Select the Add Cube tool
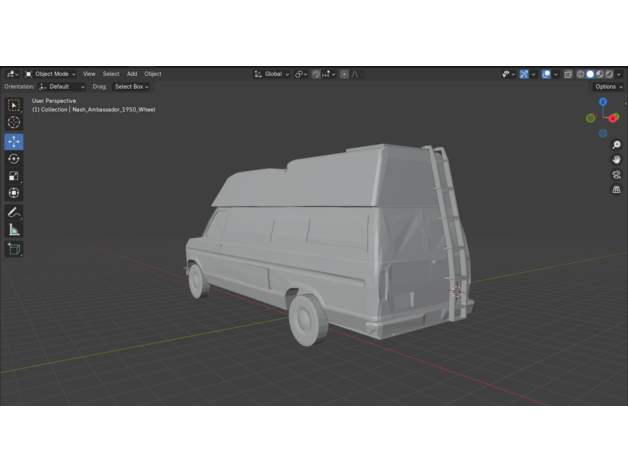 14,249
